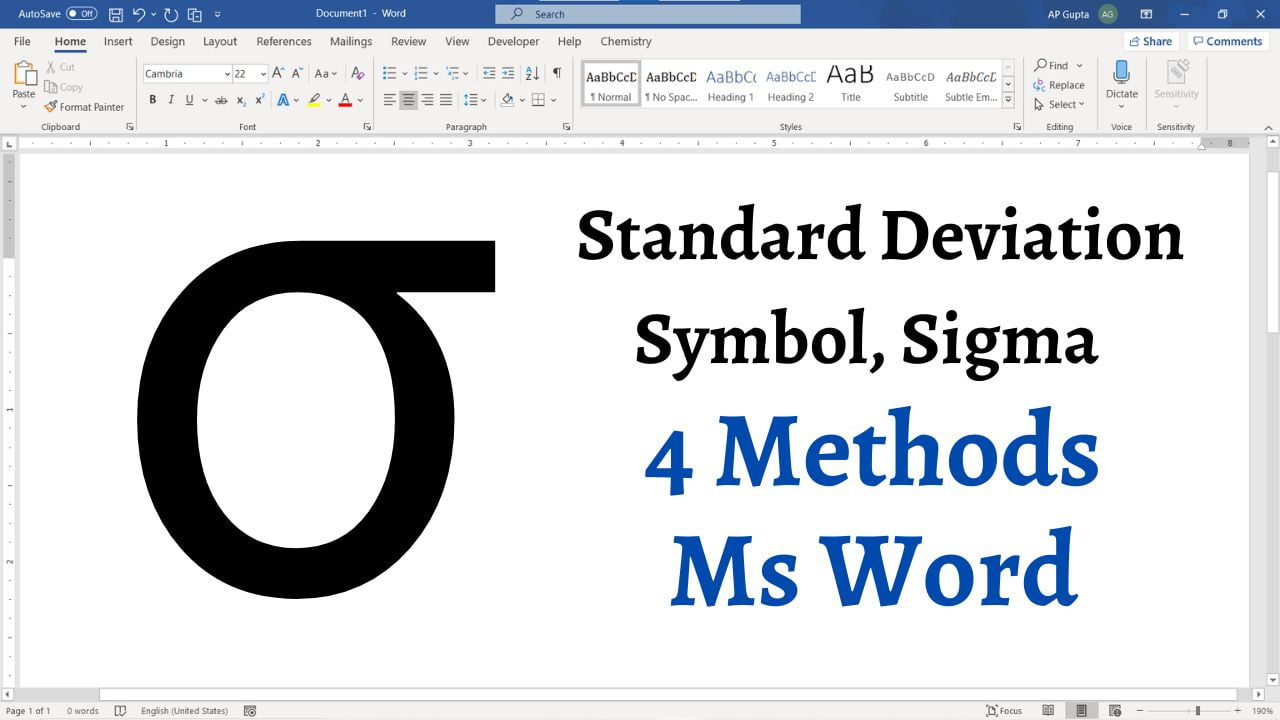
Task: Toggle show paragraph marks
Action: click(x=557, y=73)
